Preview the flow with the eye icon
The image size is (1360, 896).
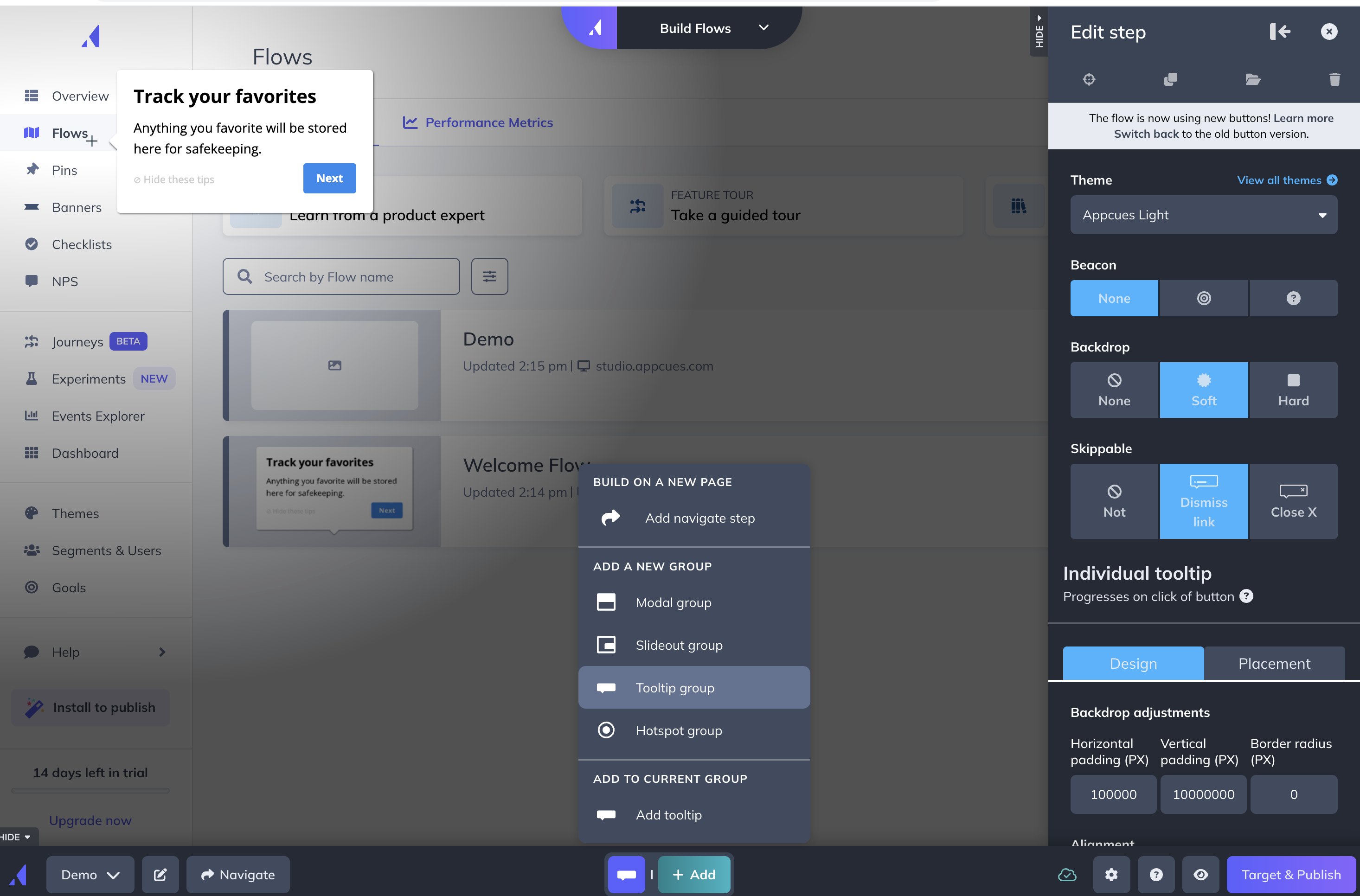[x=1200, y=875]
